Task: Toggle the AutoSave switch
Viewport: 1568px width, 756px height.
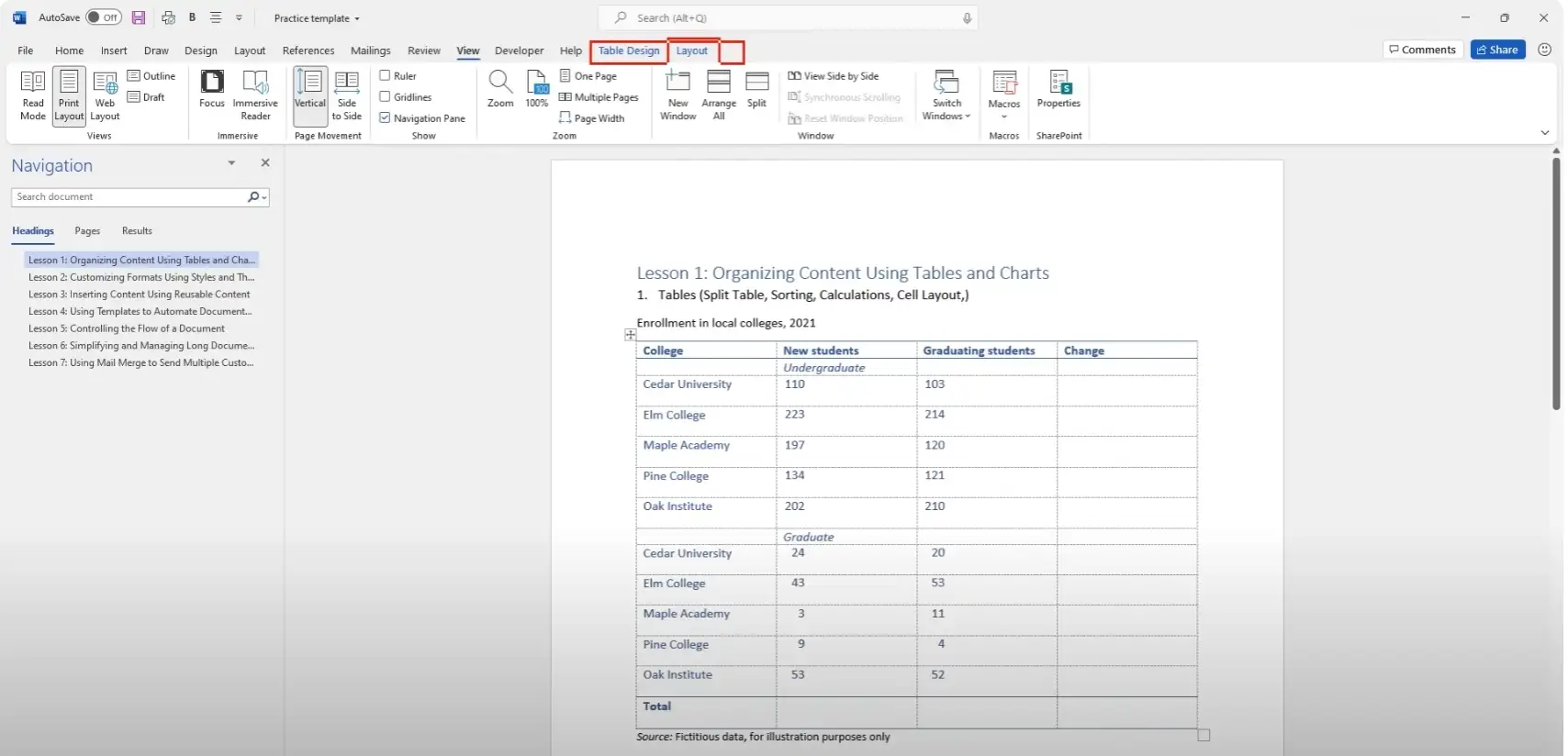Action: pyautogui.click(x=103, y=17)
